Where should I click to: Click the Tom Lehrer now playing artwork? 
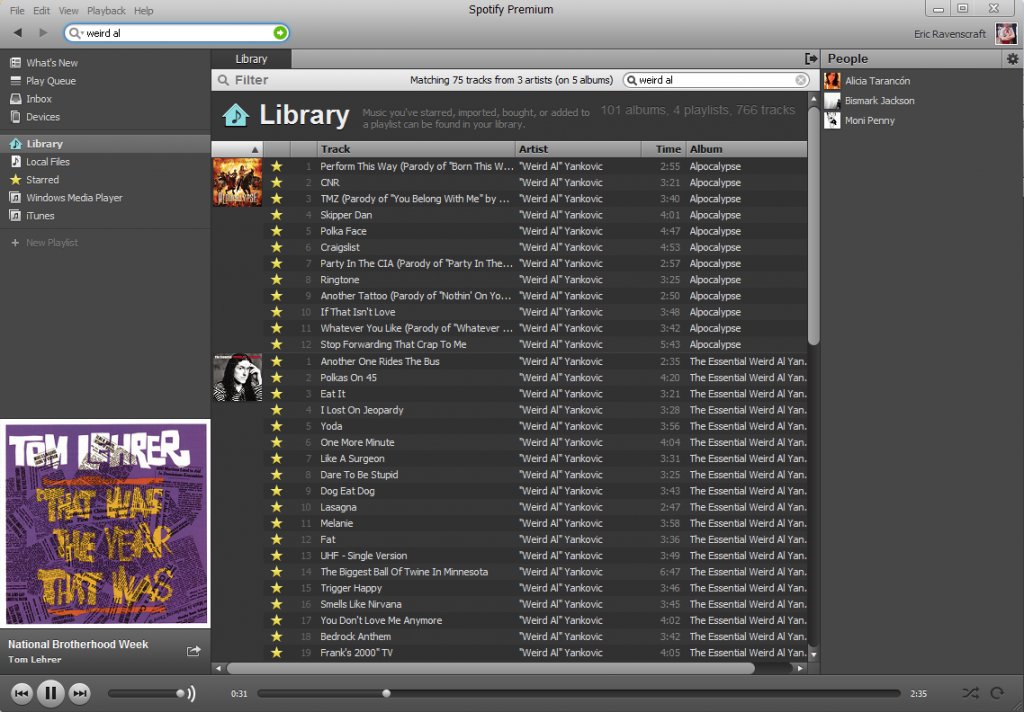click(x=105, y=523)
